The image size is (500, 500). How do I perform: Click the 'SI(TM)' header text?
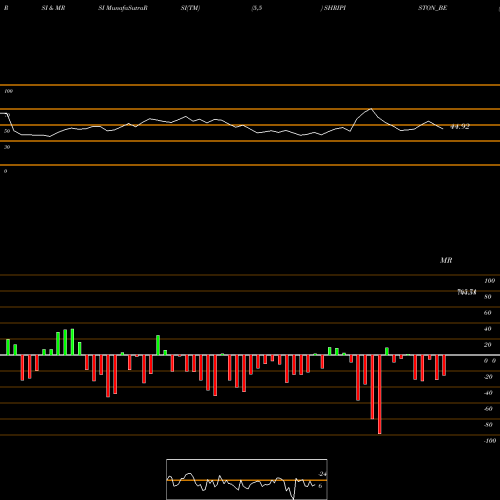[190, 8]
